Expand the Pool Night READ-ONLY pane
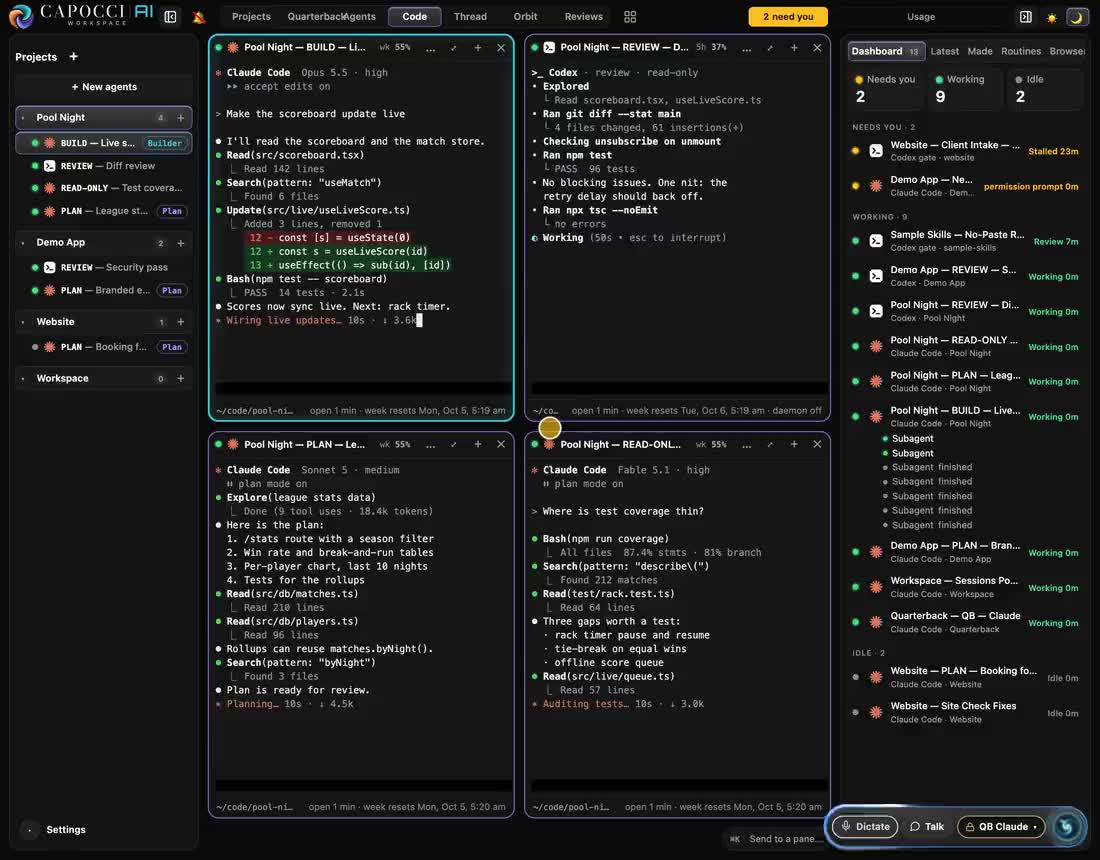The width and height of the screenshot is (1100, 860). [770, 444]
